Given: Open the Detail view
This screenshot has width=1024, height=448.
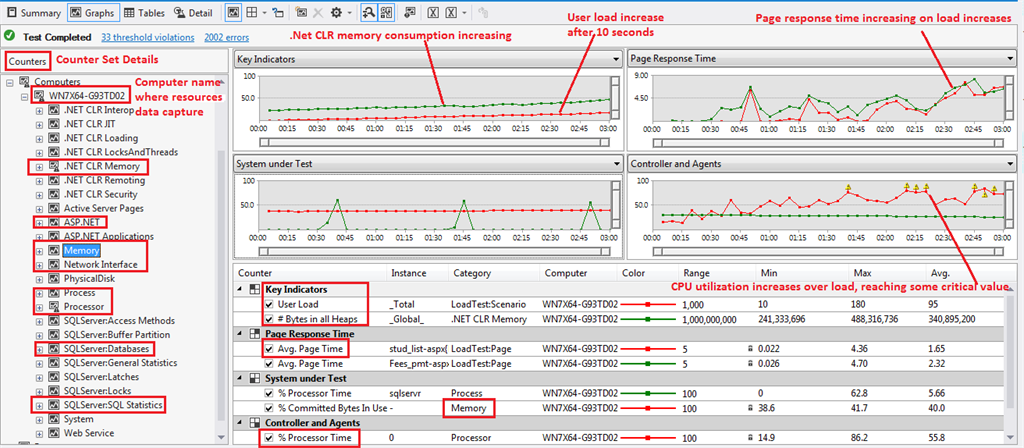Looking at the screenshot, I should coord(192,14).
